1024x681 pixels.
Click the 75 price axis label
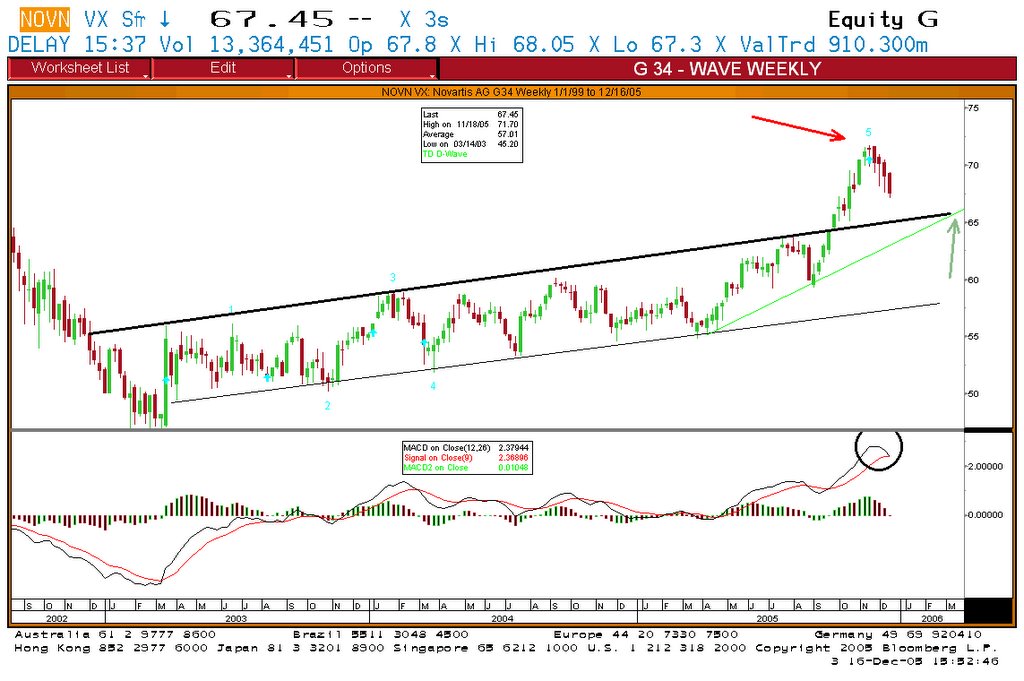click(x=973, y=108)
